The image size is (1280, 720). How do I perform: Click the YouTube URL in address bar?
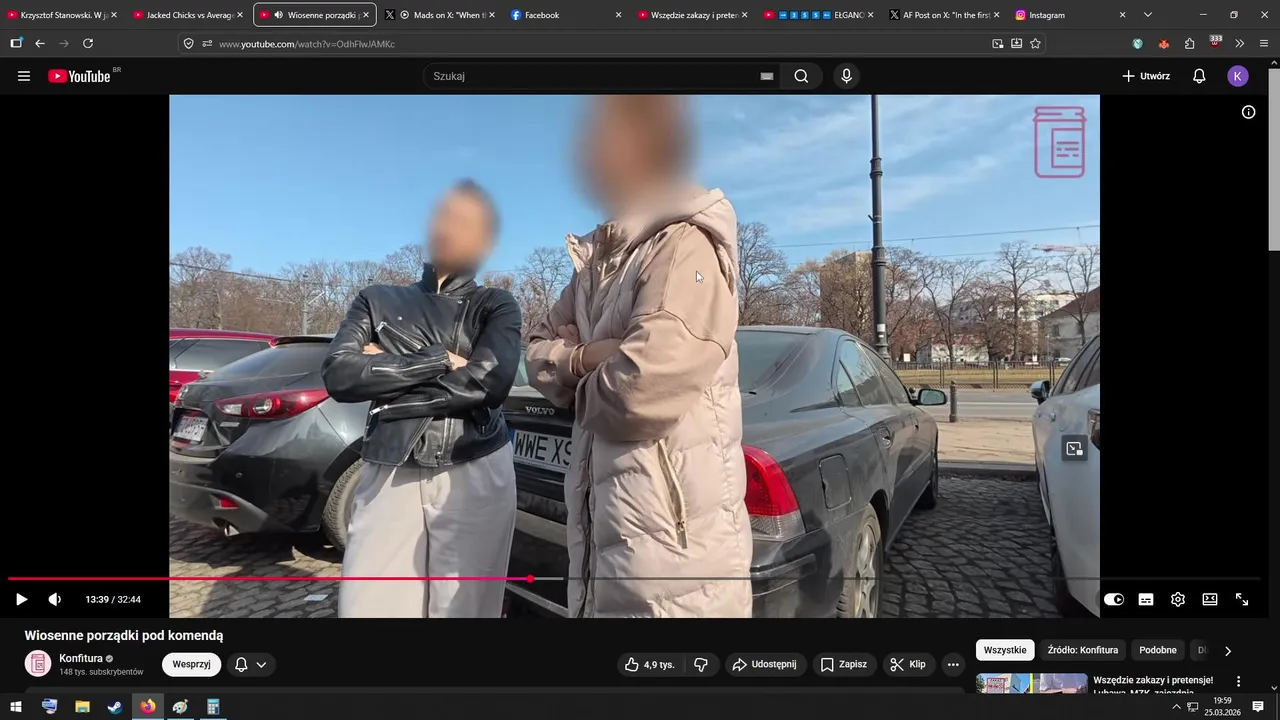307,44
